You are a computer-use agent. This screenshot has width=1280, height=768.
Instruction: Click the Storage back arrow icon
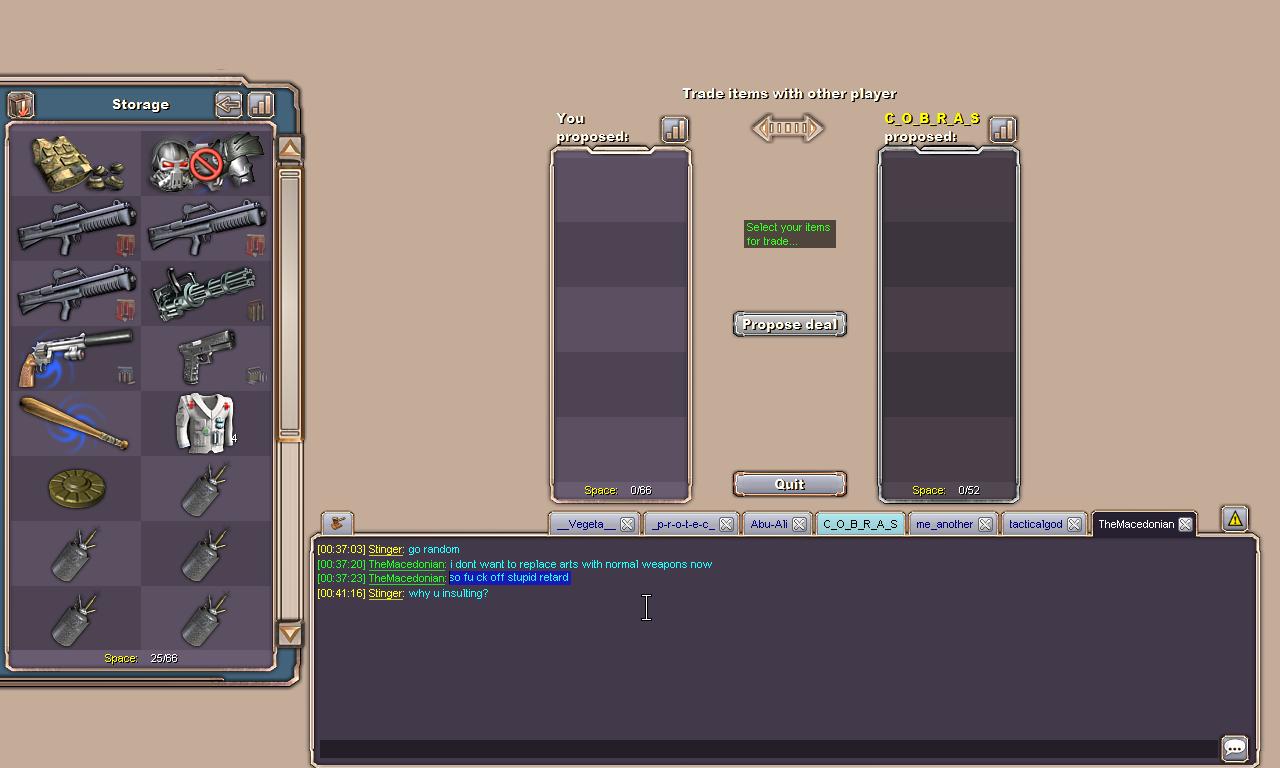click(x=228, y=104)
